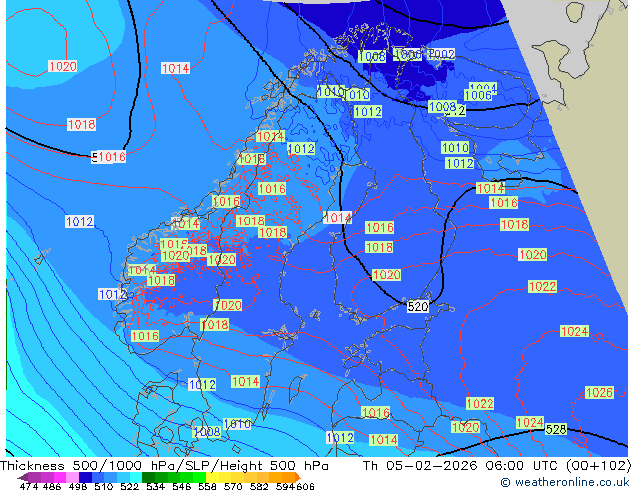Viewport: 634px width, 490px height.
Task: Click the bright yellow swatch after 558
Action: [x=212, y=477]
